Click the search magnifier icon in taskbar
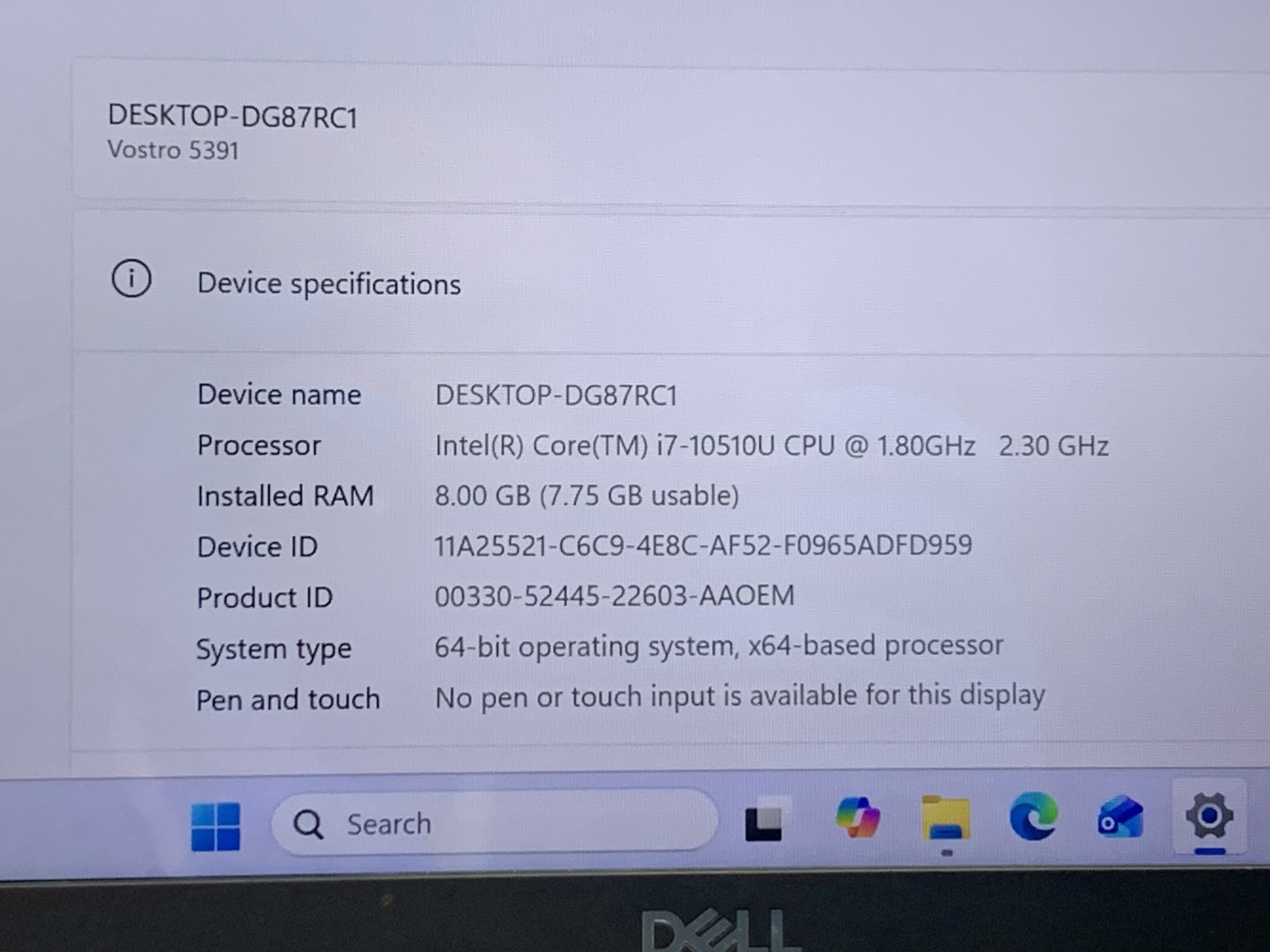This screenshot has height=952, width=1270. coord(308,825)
